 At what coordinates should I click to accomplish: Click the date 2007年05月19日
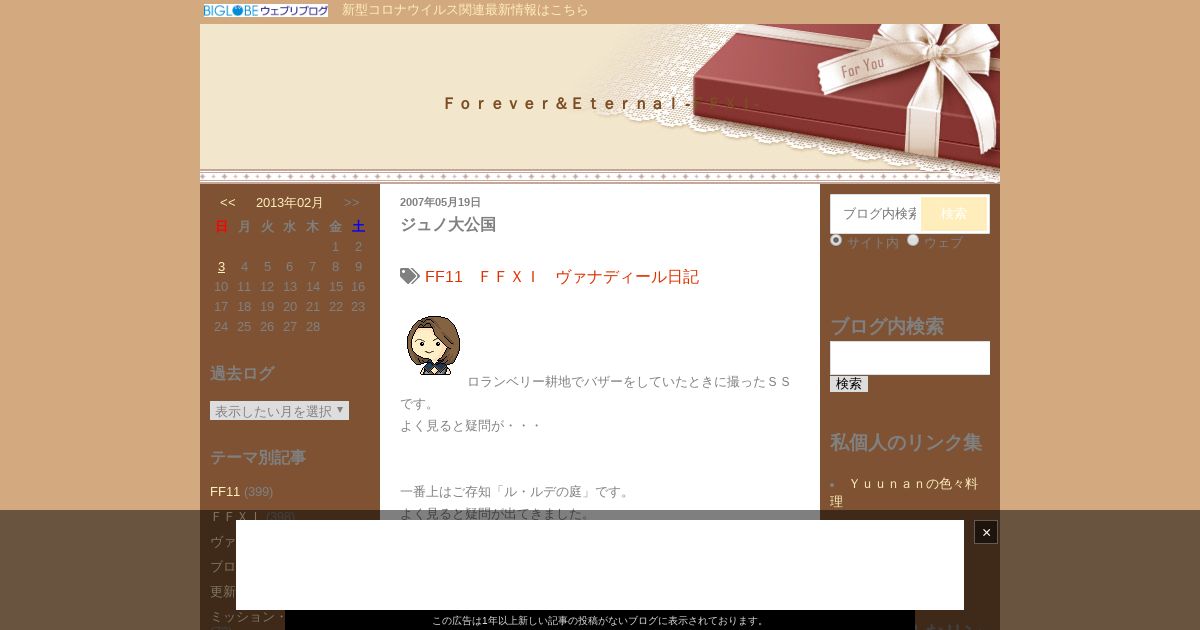(440, 202)
